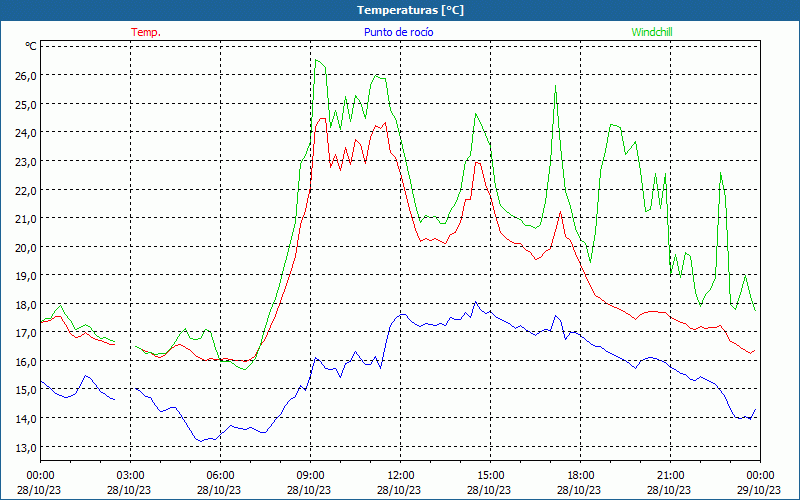This screenshot has height=500, width=800.
Task: Click the 22,0 y-axis value
Action: click(x=26, y=190)
